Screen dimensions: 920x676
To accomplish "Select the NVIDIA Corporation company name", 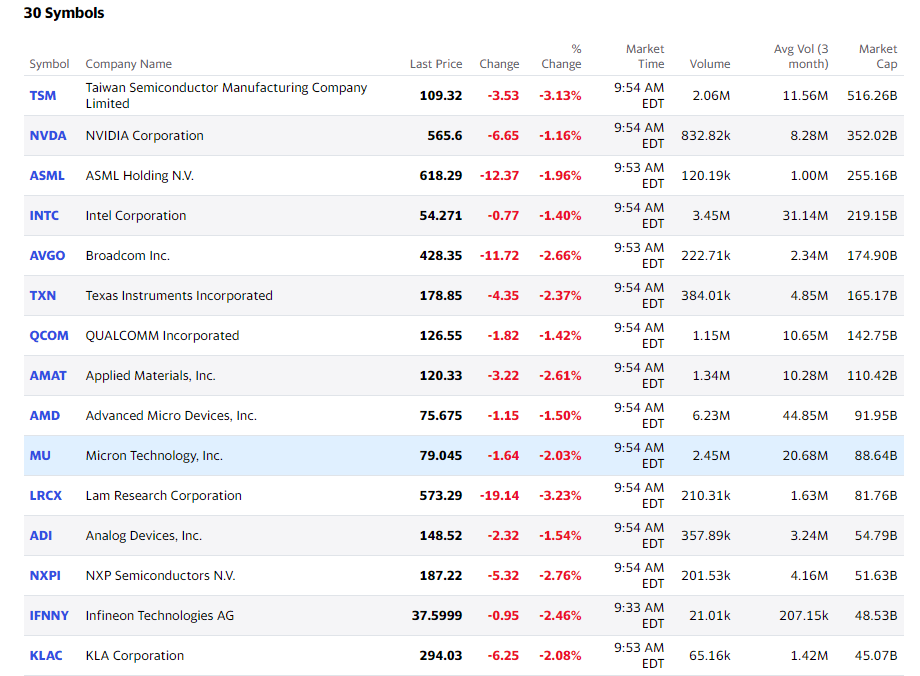I will [144, 136].
